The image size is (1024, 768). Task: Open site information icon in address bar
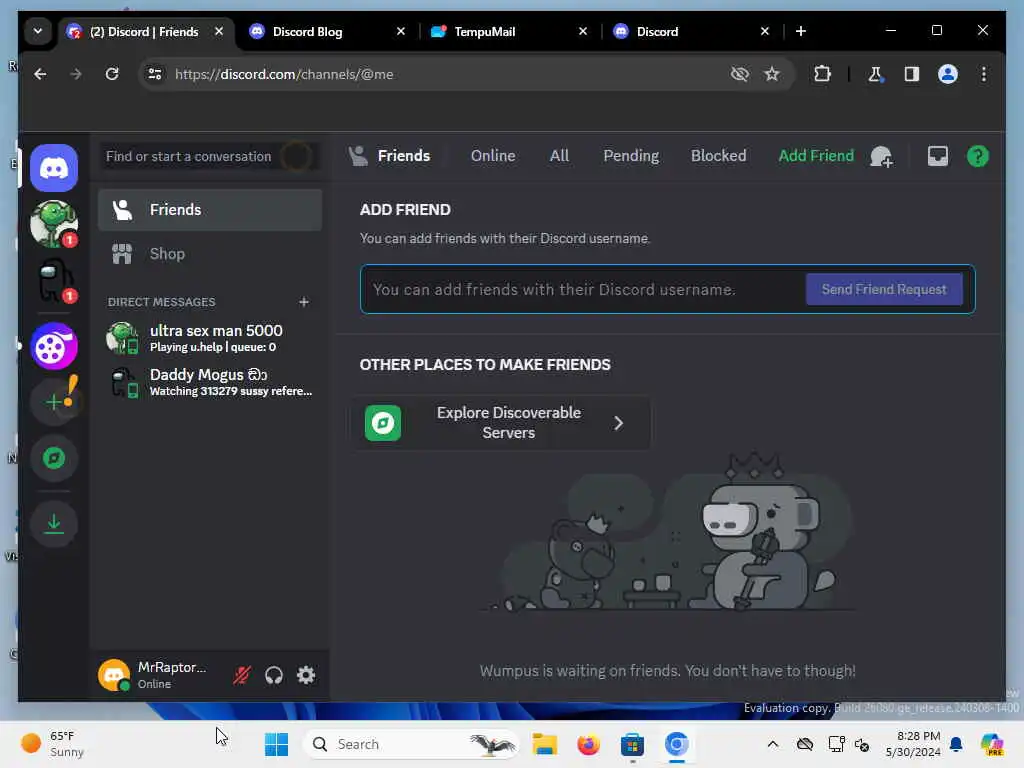155,74
